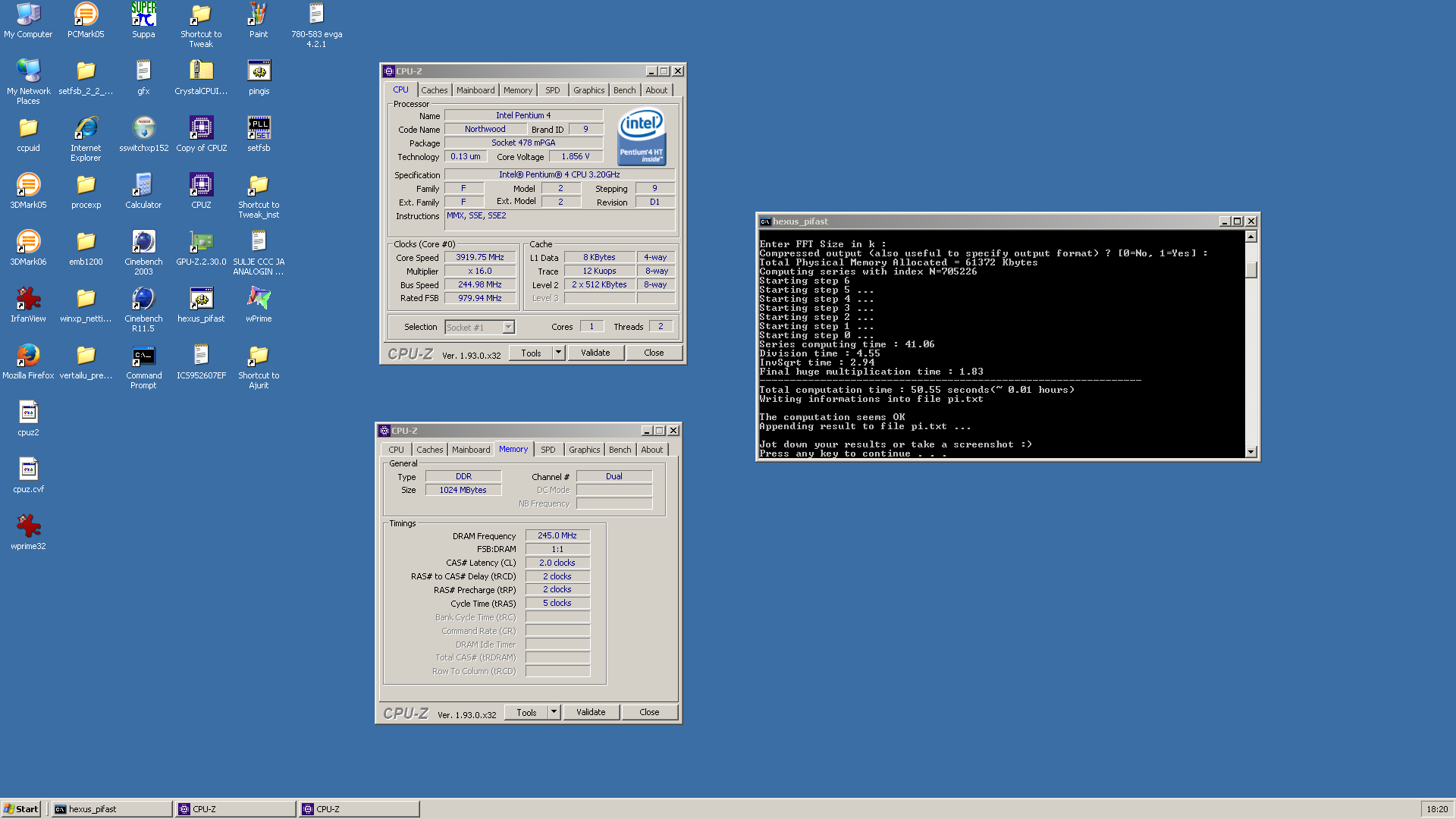Click the Core Voltage 1.856 V value

point(576,156)
